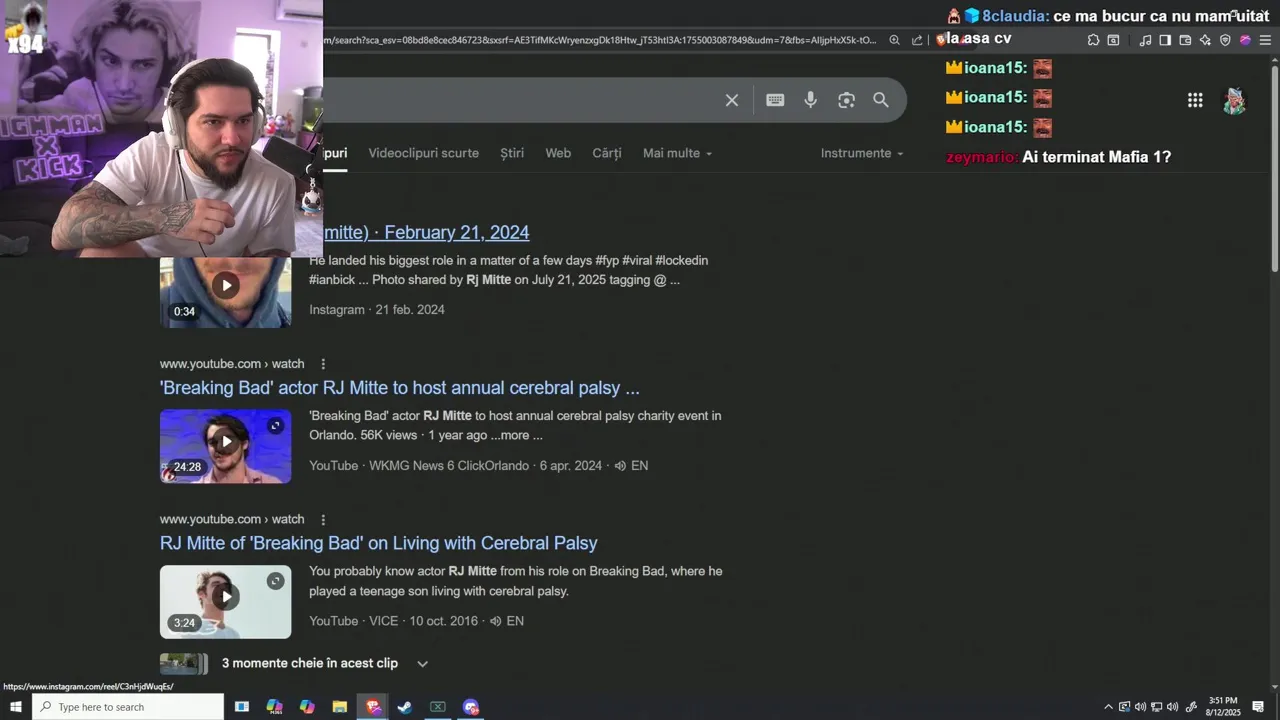This screenshot has height=720, width=1280.
Task: Open Task View from the taskbar
Action: click(241, 707)
